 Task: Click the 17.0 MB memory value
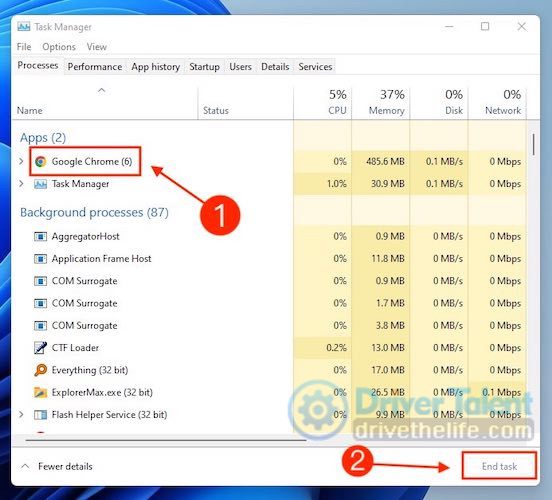388,370
